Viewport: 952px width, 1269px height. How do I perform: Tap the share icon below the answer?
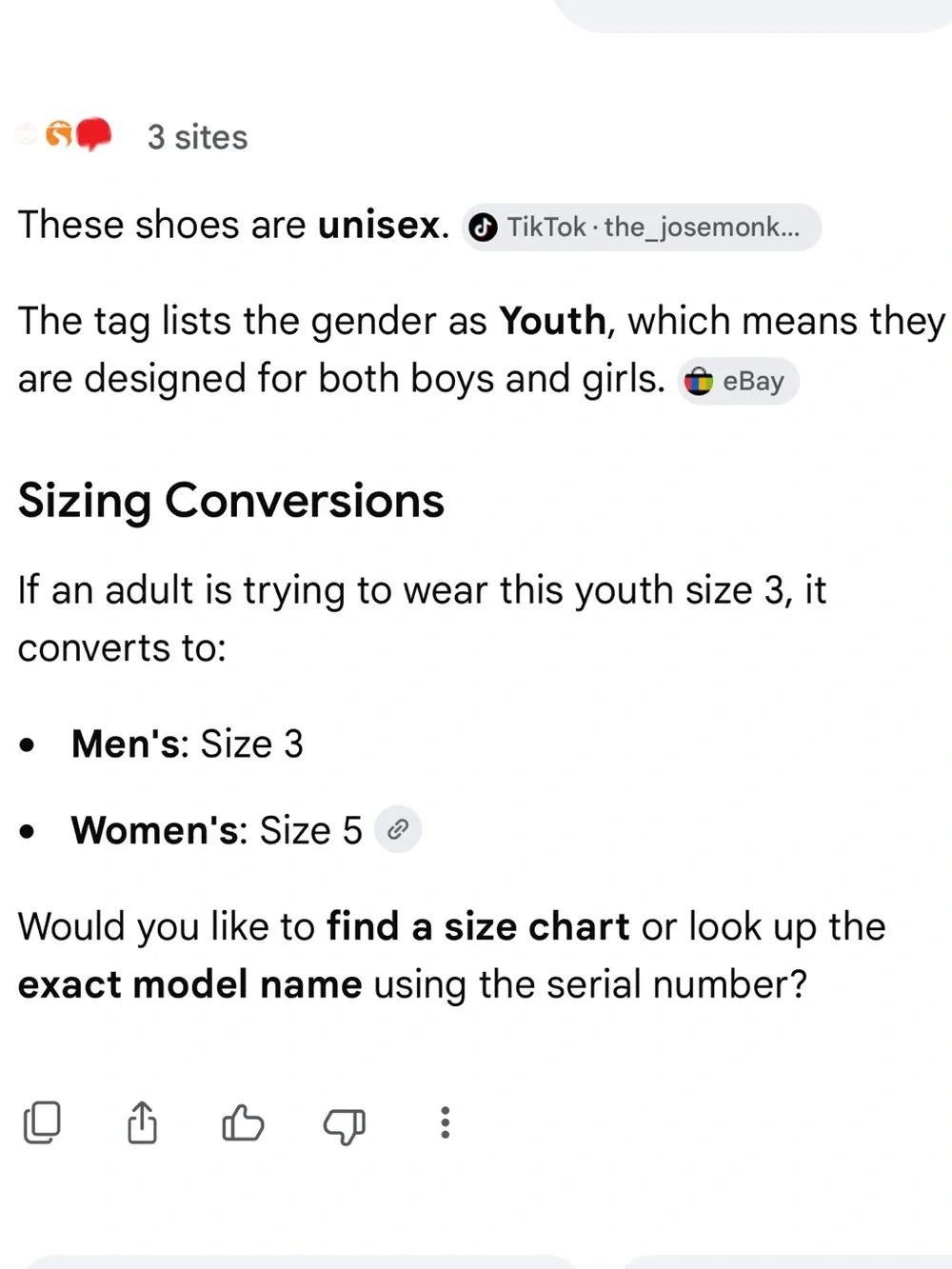[142, 1122]
